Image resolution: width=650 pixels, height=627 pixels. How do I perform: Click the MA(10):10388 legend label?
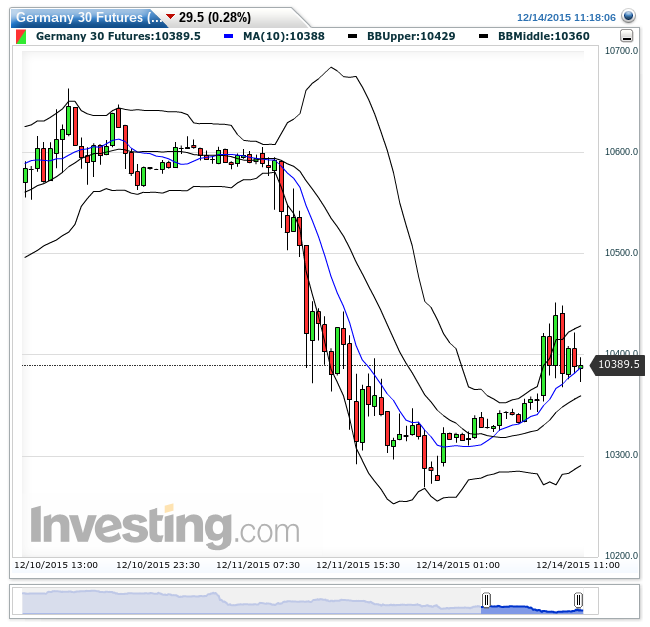pyautogui.click(x=284, y=36)
